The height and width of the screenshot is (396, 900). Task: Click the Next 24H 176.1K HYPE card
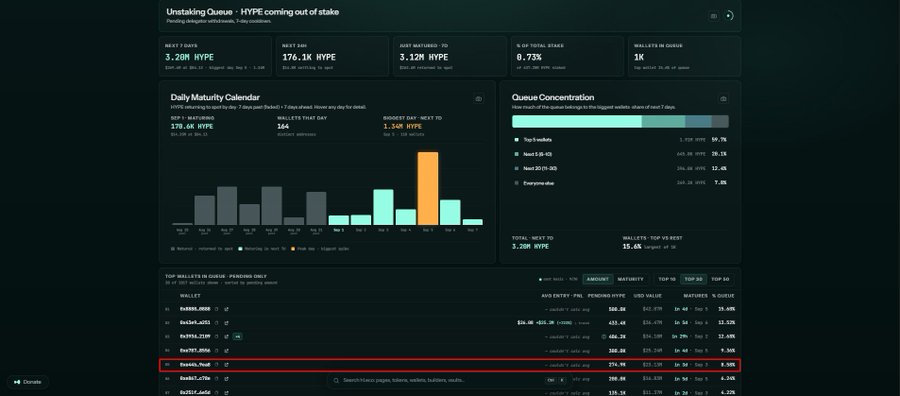(332, 56)
